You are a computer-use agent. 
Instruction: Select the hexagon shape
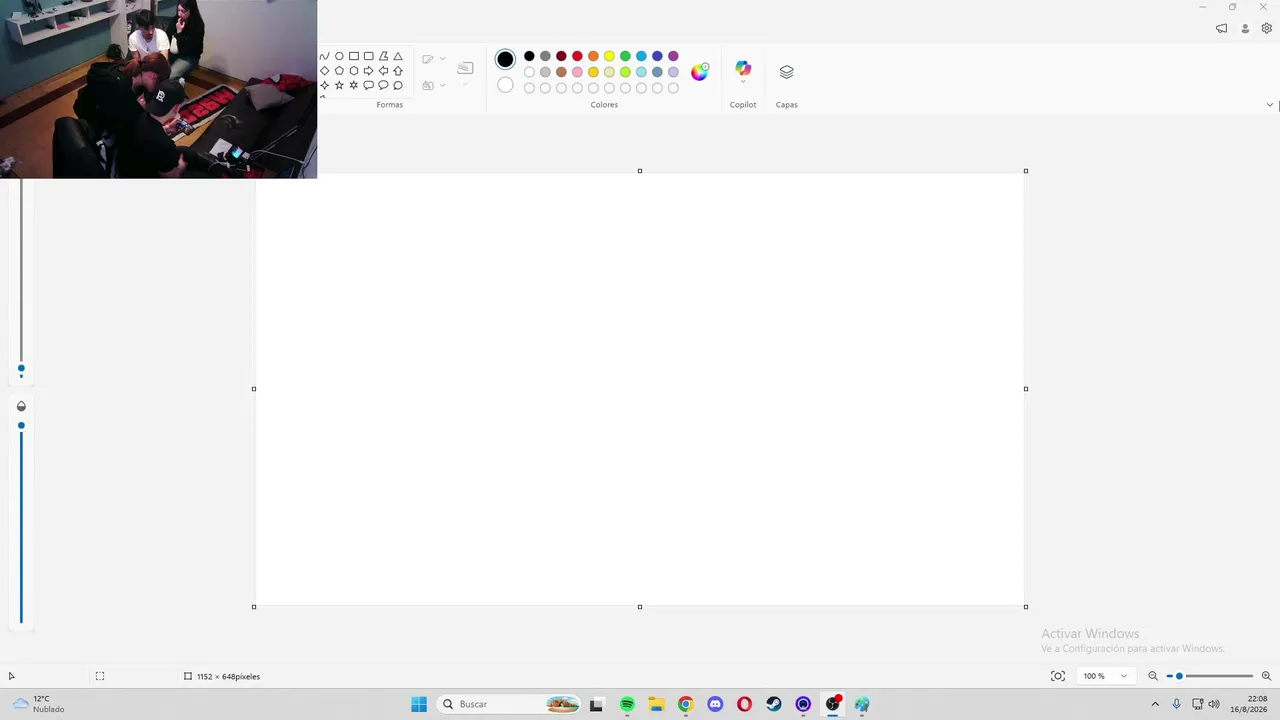click(x=354, y=71)
